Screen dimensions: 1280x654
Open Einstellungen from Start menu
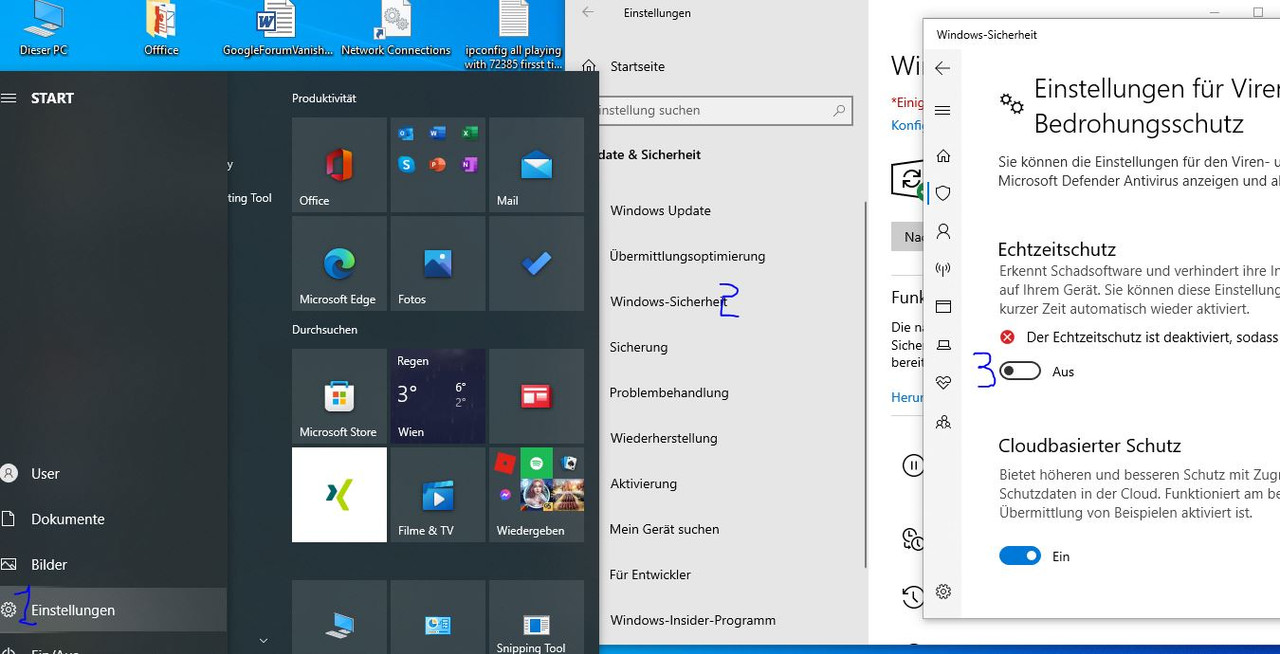click(x=113, y=610)
